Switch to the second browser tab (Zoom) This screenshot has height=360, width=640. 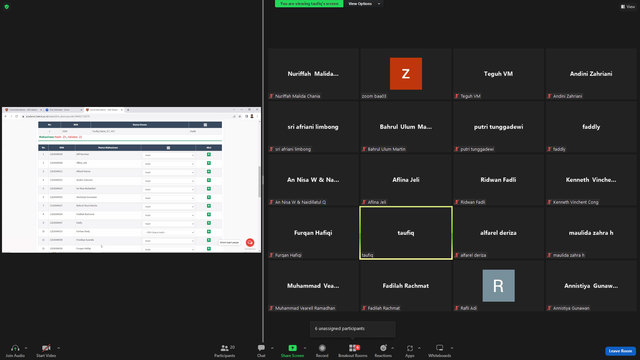point(63,110)
